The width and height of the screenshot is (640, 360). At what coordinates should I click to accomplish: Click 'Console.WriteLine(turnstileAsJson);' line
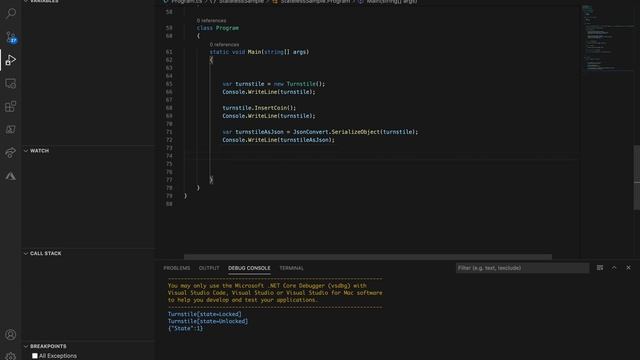click(x=278, y=140)
